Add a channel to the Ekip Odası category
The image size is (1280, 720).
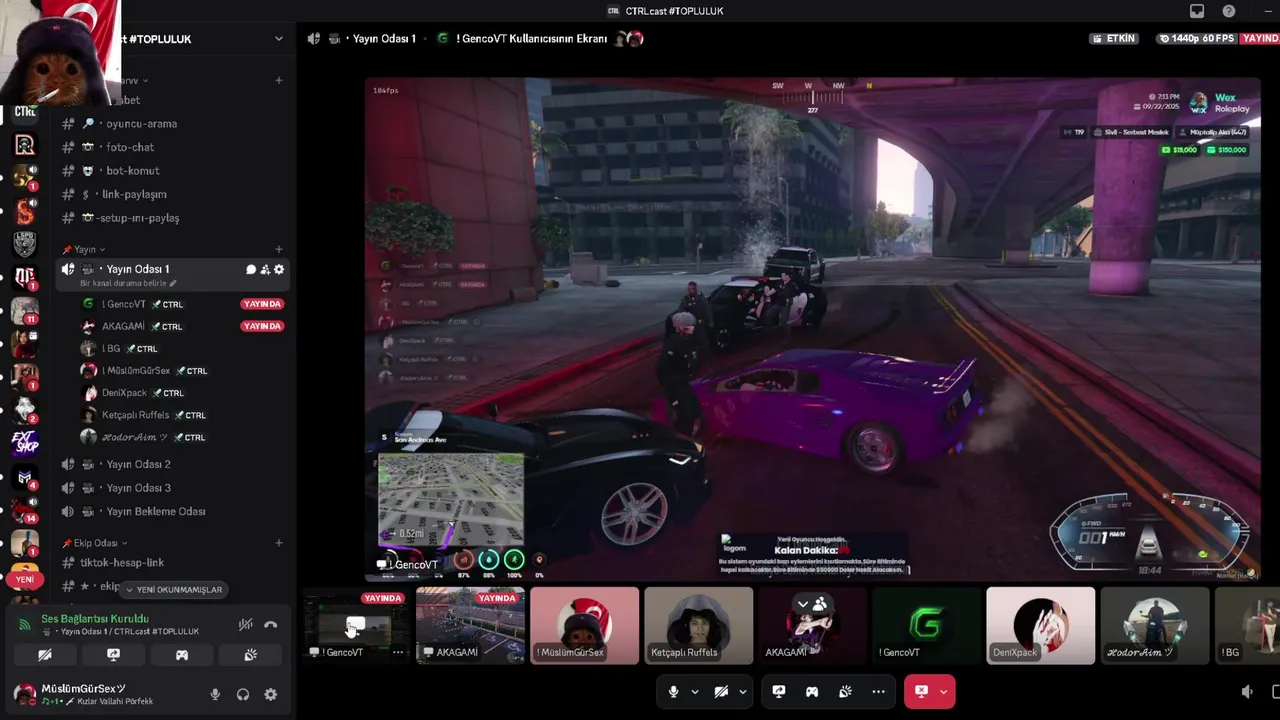(279, 543)
